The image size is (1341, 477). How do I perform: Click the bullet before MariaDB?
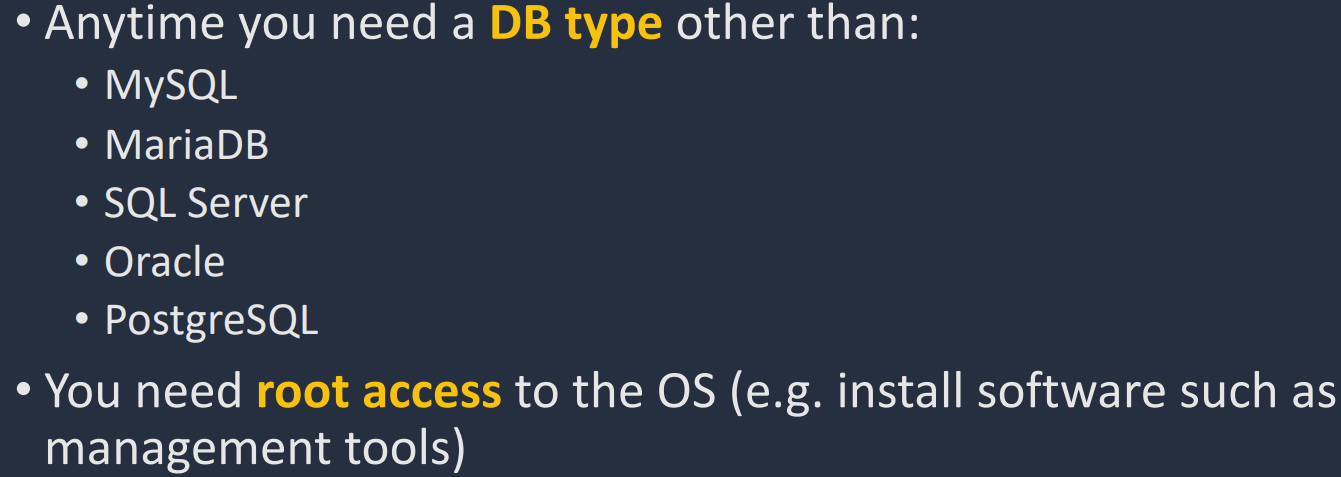(x=83, y=147)
